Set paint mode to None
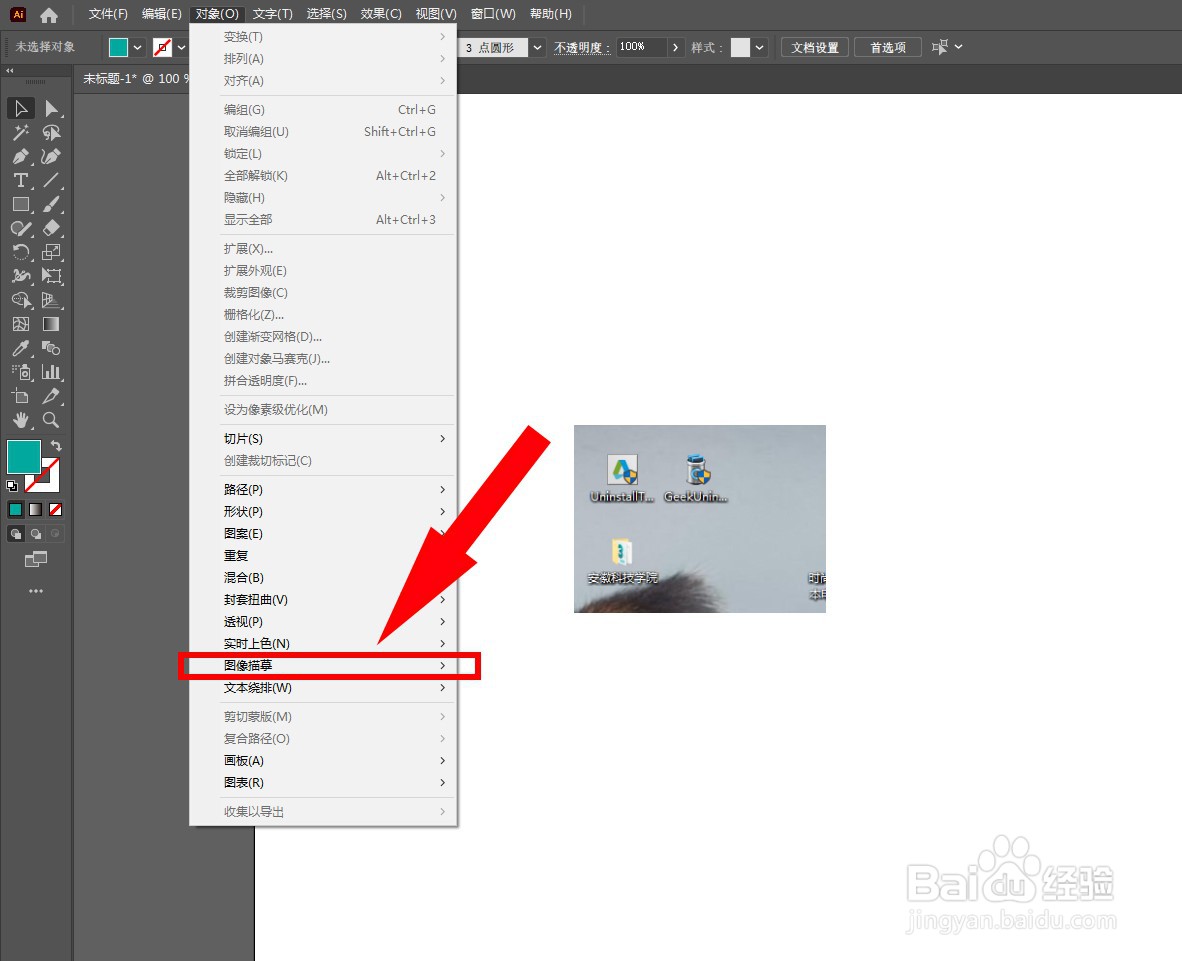The width and height of the screenshot is (1182, 961). 55,510
